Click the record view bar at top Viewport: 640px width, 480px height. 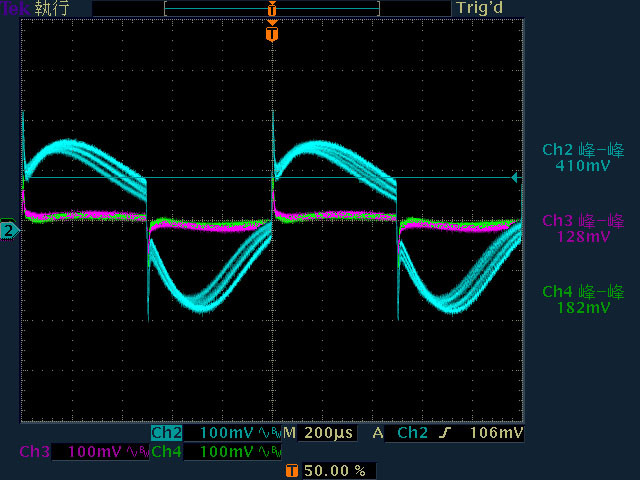272,8
